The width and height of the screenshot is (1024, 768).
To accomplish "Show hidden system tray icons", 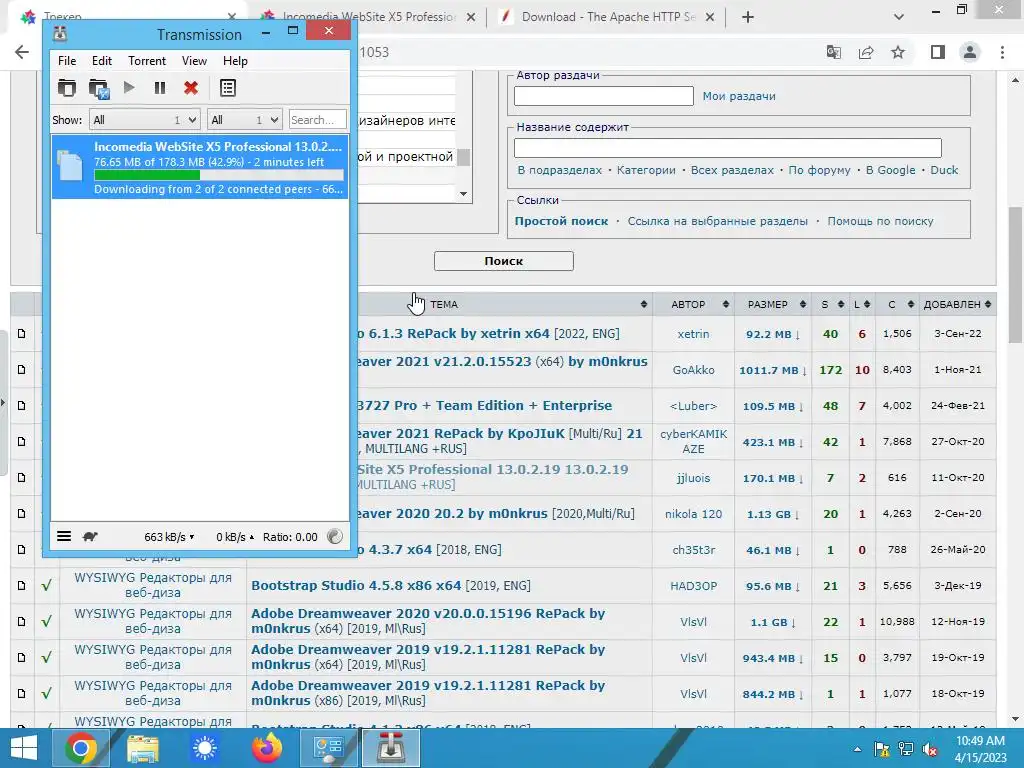I will click(857, 749).
